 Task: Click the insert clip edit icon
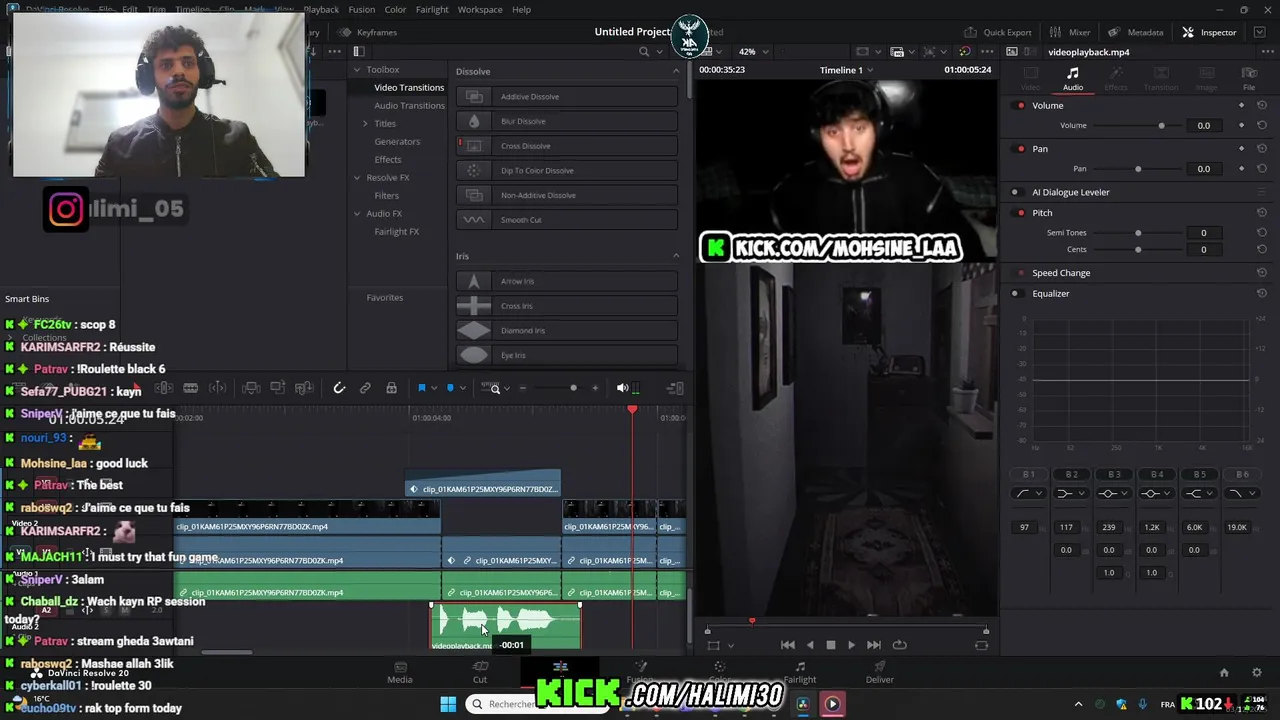click(x=252, y=388)
